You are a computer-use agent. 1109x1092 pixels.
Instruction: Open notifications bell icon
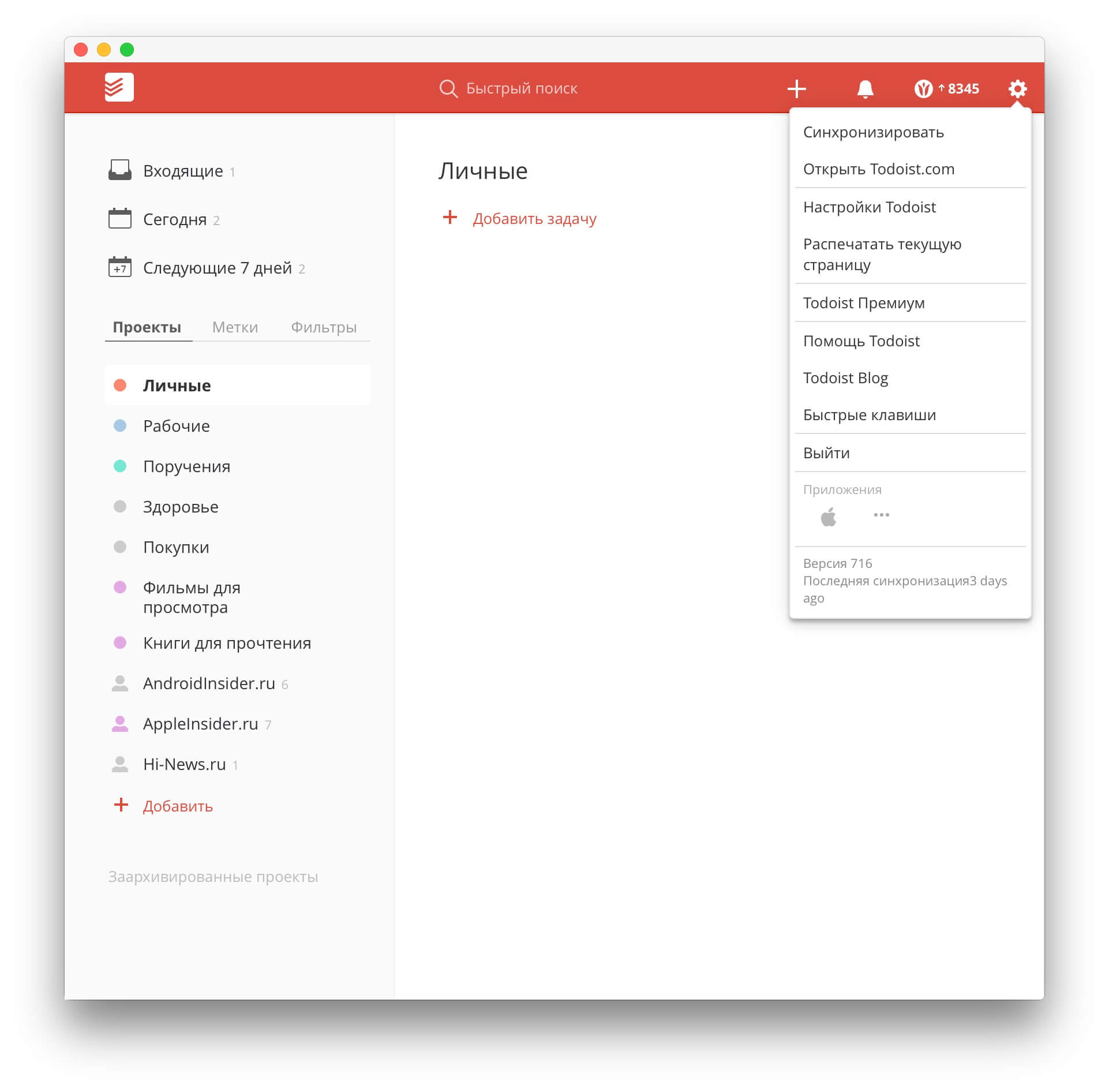coord(865,89)
